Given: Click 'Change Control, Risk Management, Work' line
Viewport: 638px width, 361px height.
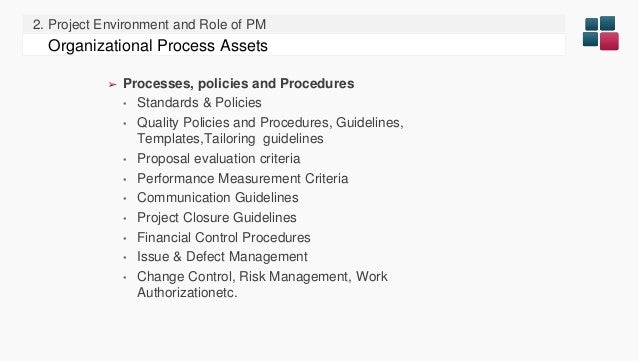Looking at the screenshot, I should [x=262, y=276].
